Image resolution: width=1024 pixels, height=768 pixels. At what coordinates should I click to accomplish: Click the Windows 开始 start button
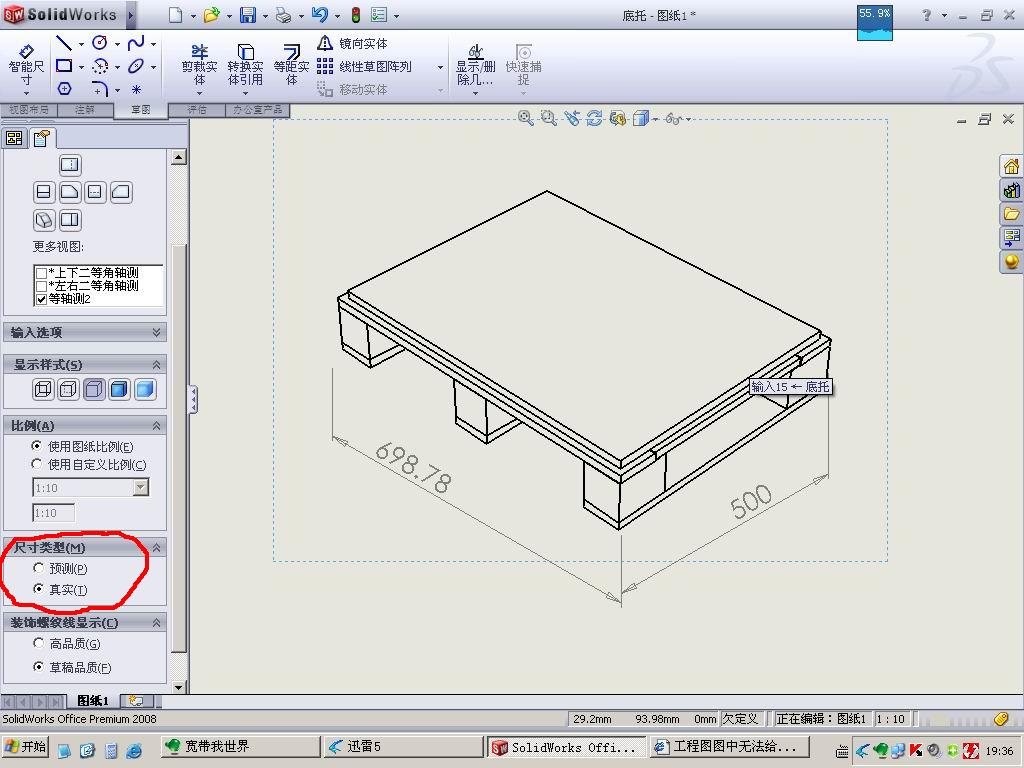tap(25, 746)
